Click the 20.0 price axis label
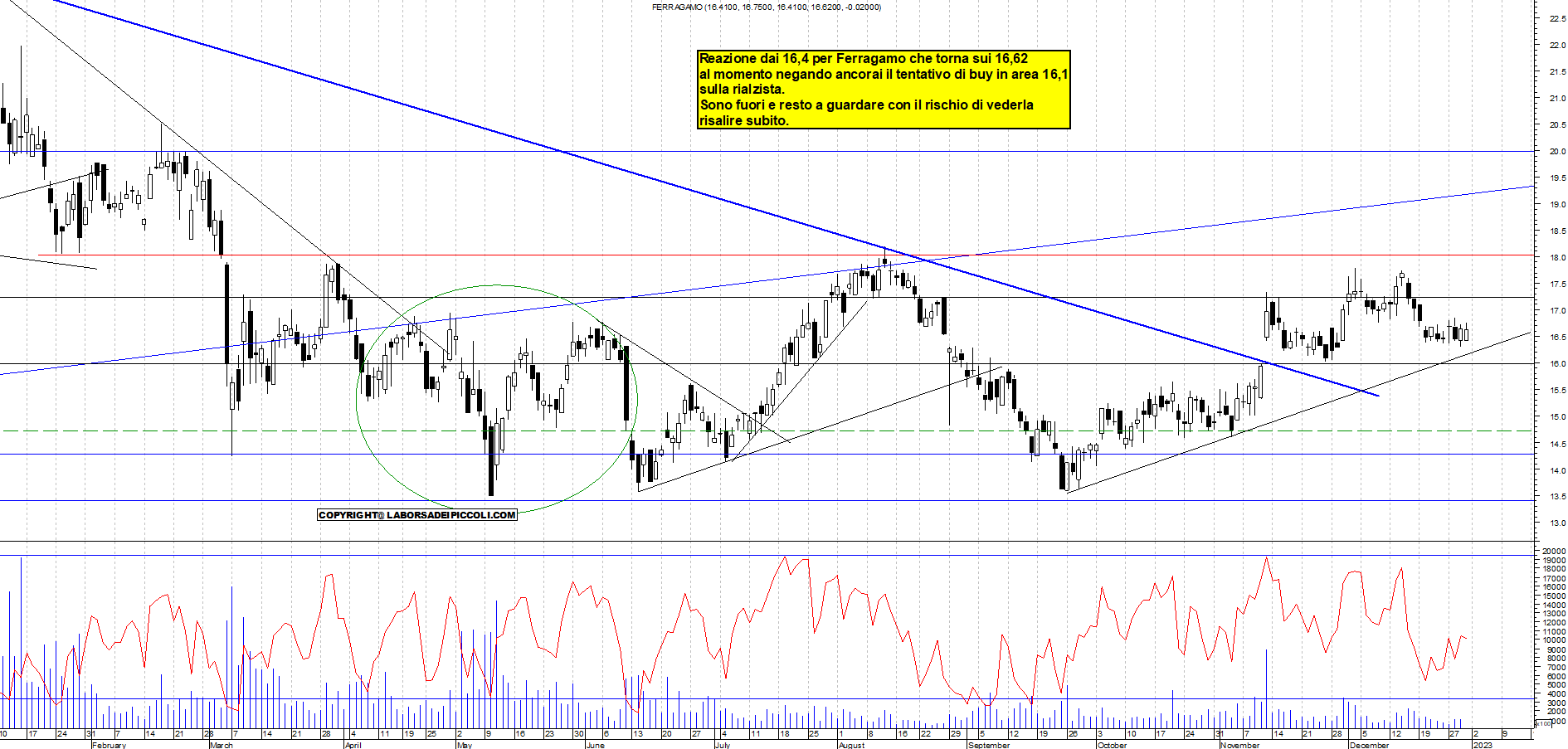The image size is (1568, 749). pos(1557,152)
